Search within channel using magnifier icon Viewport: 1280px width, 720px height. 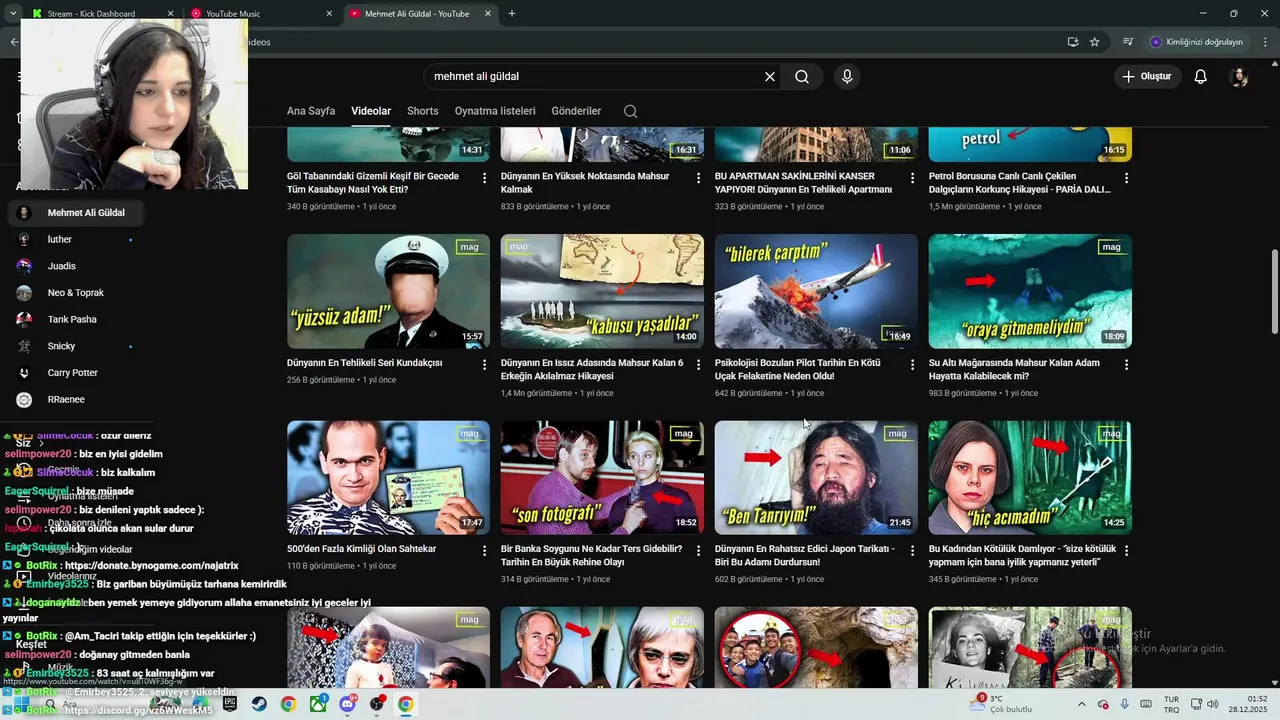point(630,111)
